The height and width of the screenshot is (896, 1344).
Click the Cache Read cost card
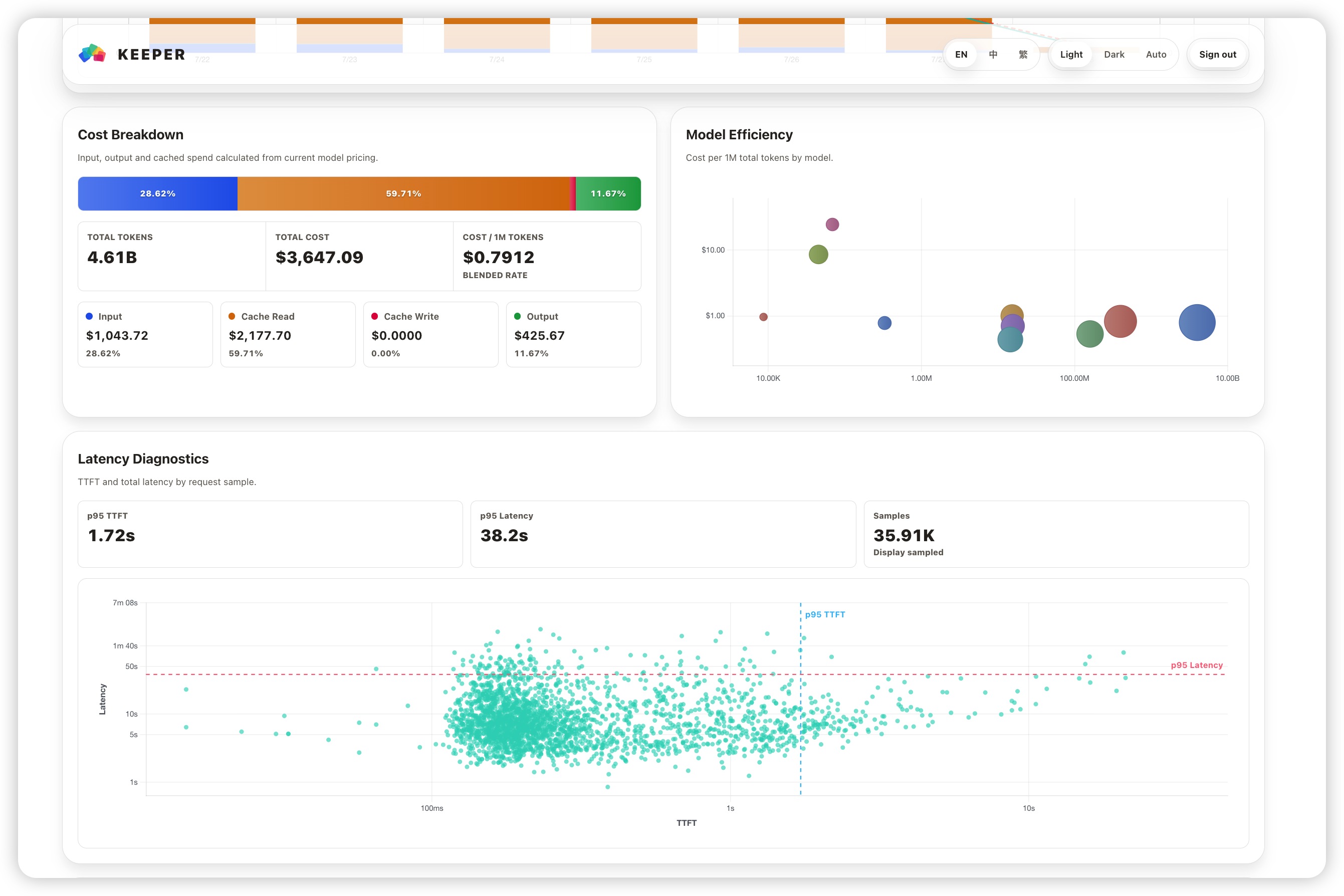coord(288,334)
